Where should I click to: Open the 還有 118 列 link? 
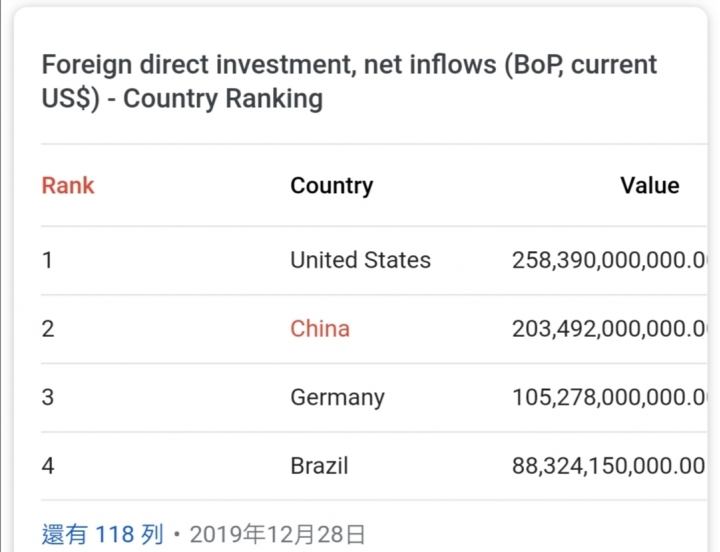point(102,535)
